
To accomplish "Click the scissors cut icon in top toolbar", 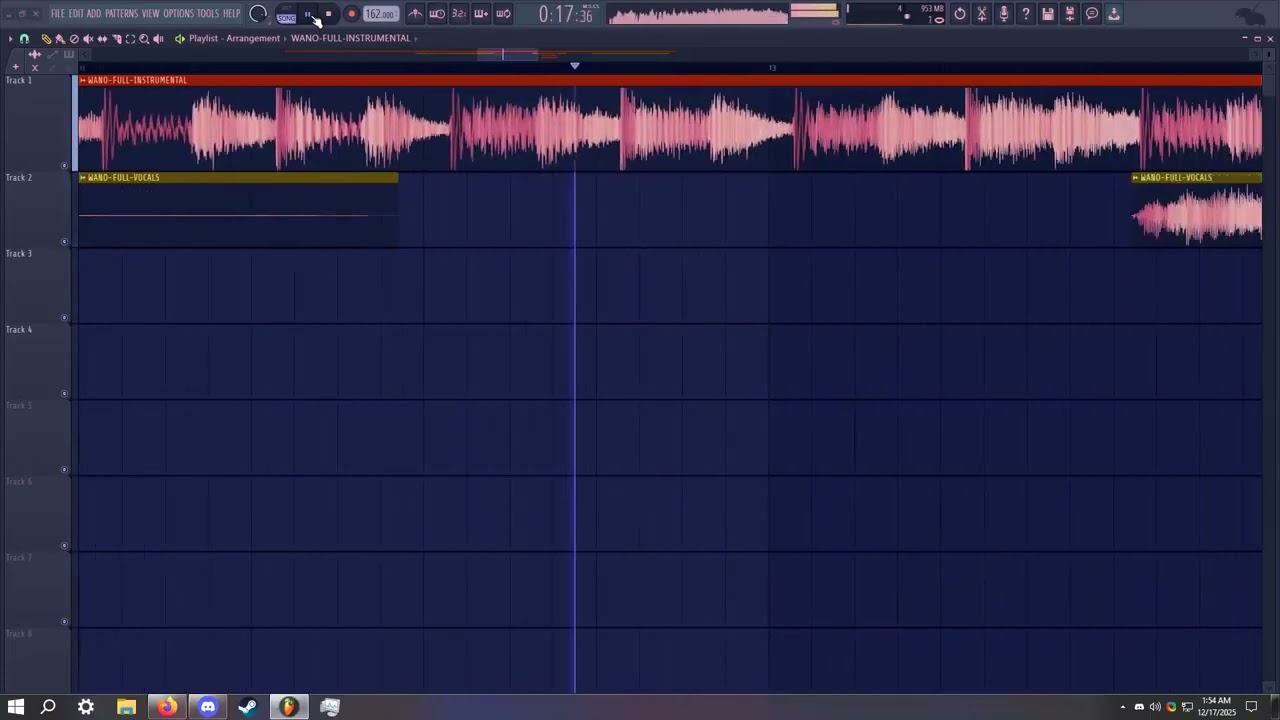I will (x=982, y=14).
